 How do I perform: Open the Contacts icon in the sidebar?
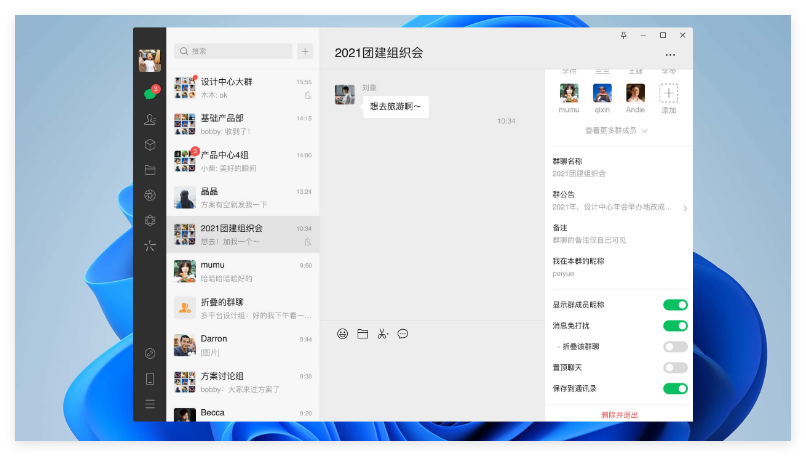tap(150, 119)
